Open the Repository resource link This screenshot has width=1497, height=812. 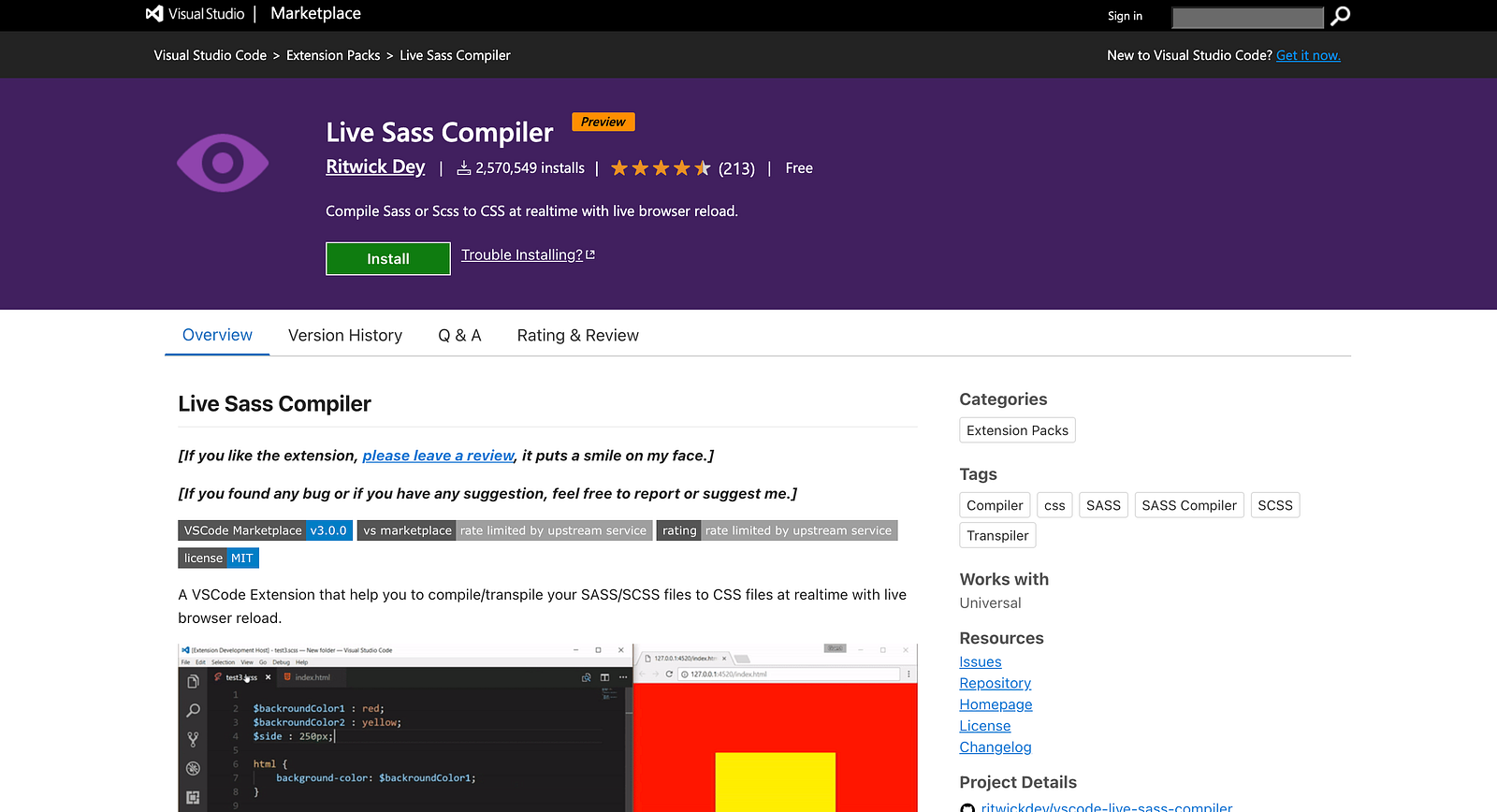(x=996, y=684)
